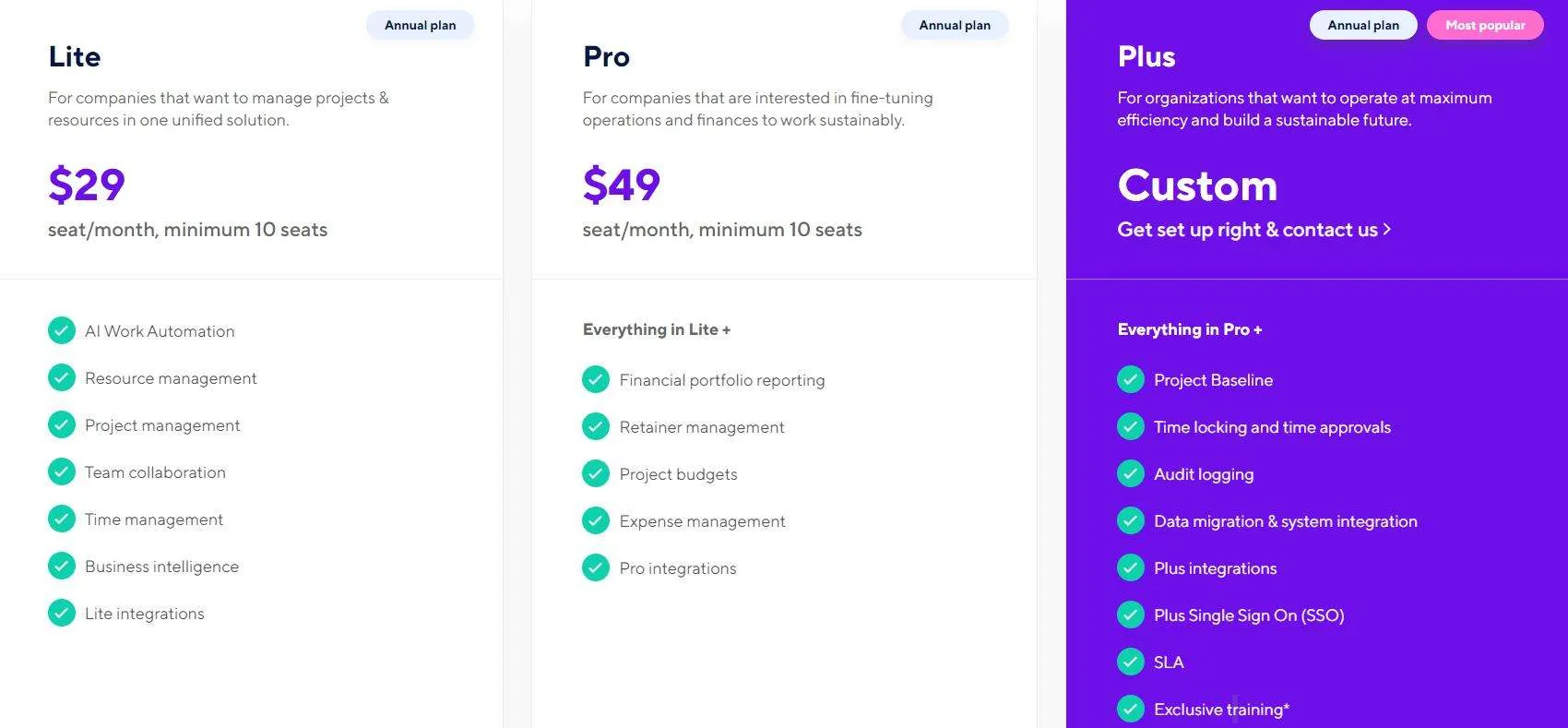Click the pink Most popular badge

click(1485, 25)
